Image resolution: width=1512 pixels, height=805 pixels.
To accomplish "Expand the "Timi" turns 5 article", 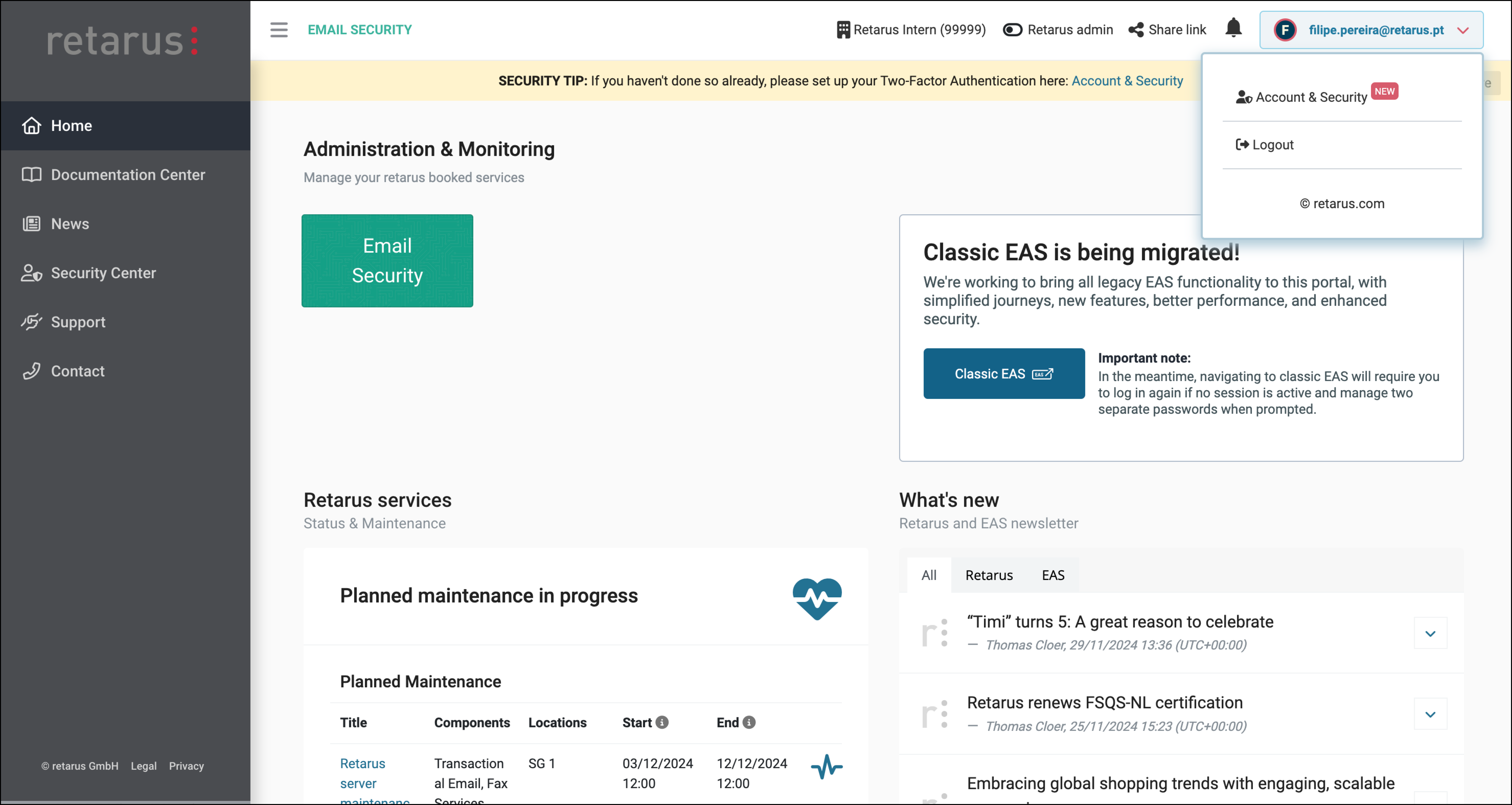I will click(x=1430, y=633).
